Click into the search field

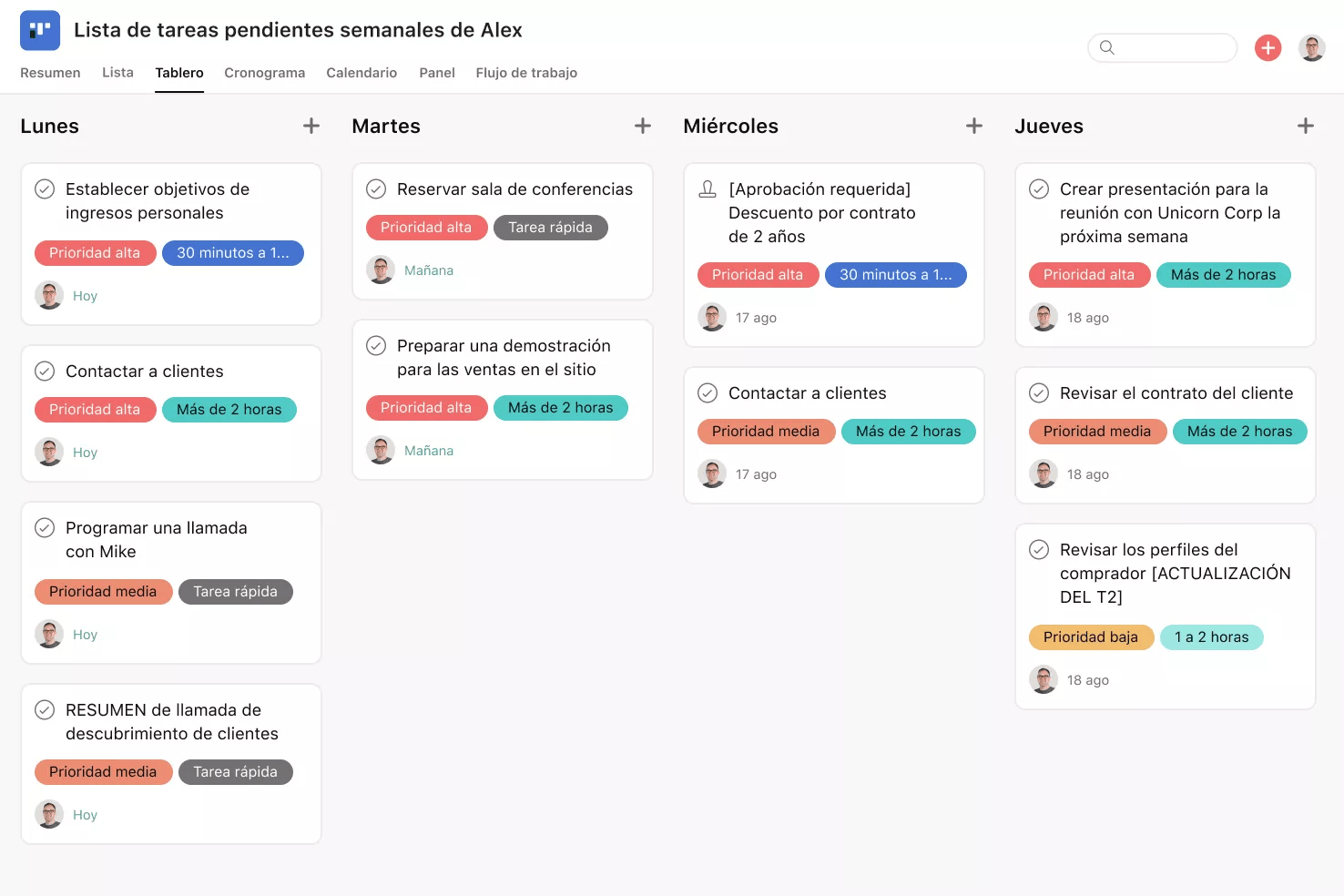tap(1163, 47)
